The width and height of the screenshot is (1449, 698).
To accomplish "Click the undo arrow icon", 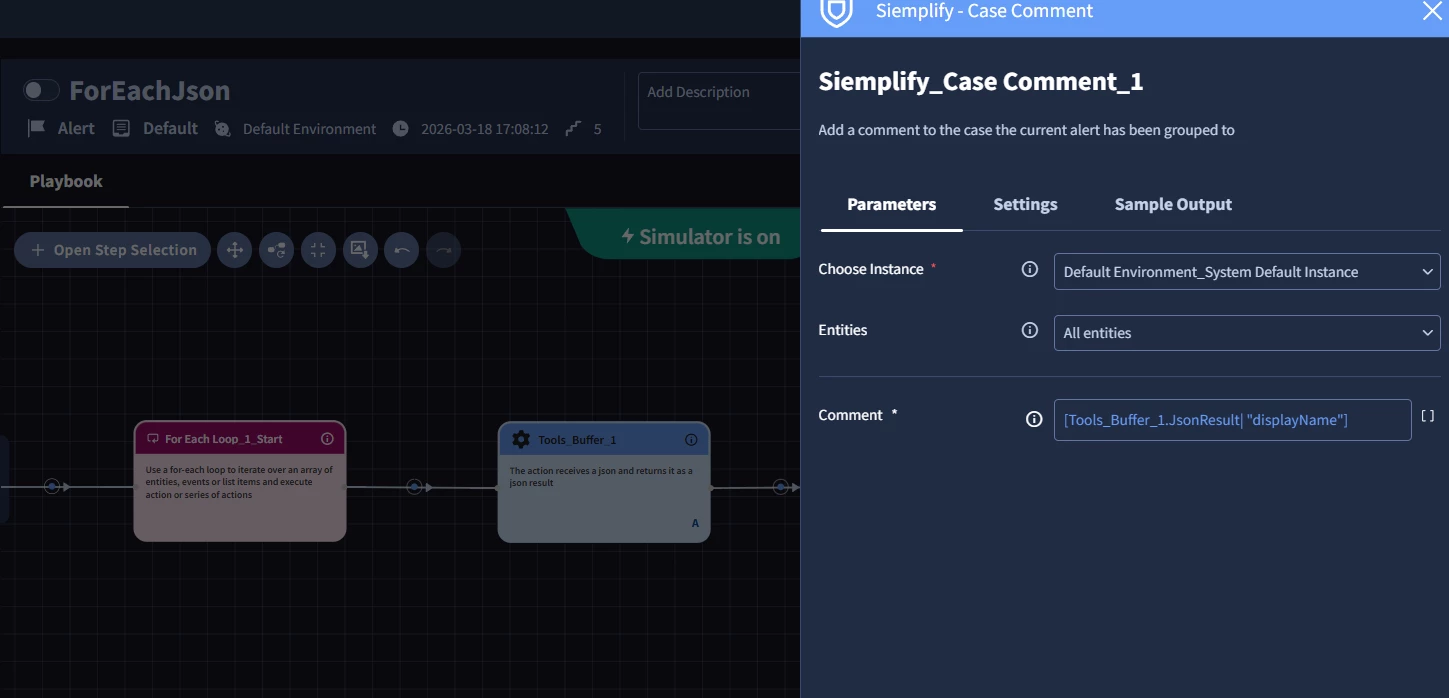I will pyautogui.click(x=402, y=250).
